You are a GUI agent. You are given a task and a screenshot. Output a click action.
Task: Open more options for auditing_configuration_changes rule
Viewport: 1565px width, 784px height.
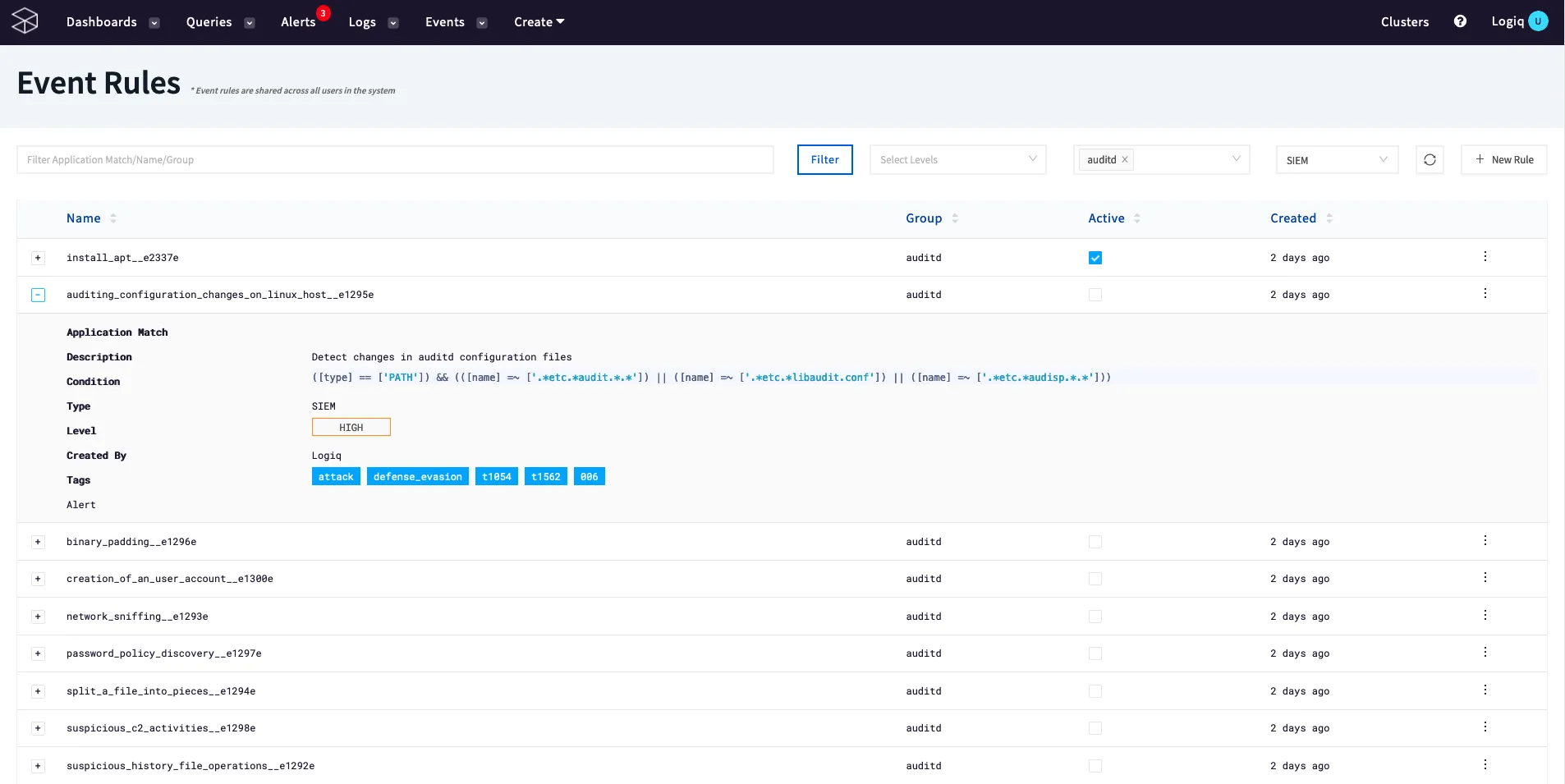click(x=1485, y=293)
